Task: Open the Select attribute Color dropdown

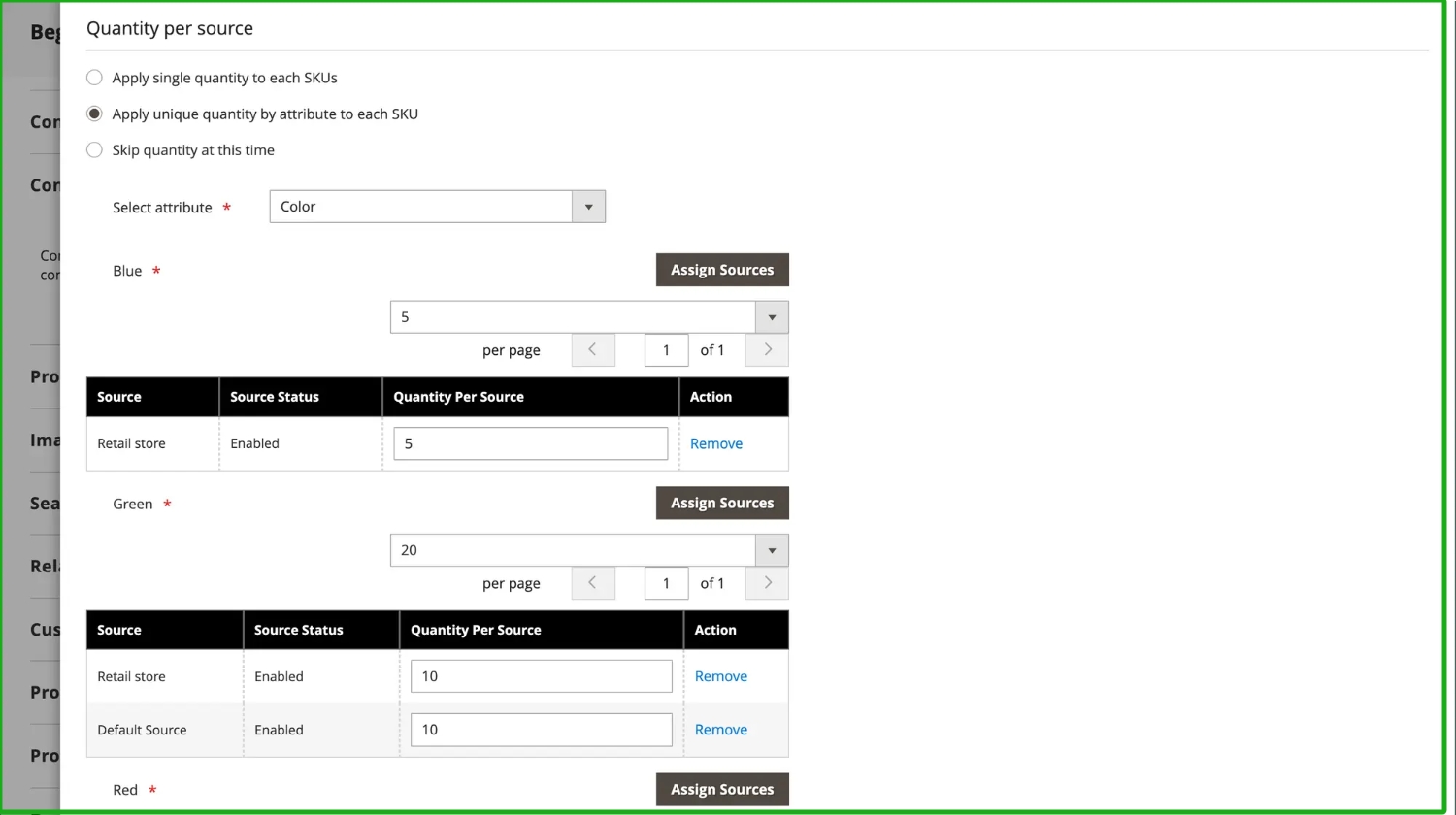Action: pos(437,207)
